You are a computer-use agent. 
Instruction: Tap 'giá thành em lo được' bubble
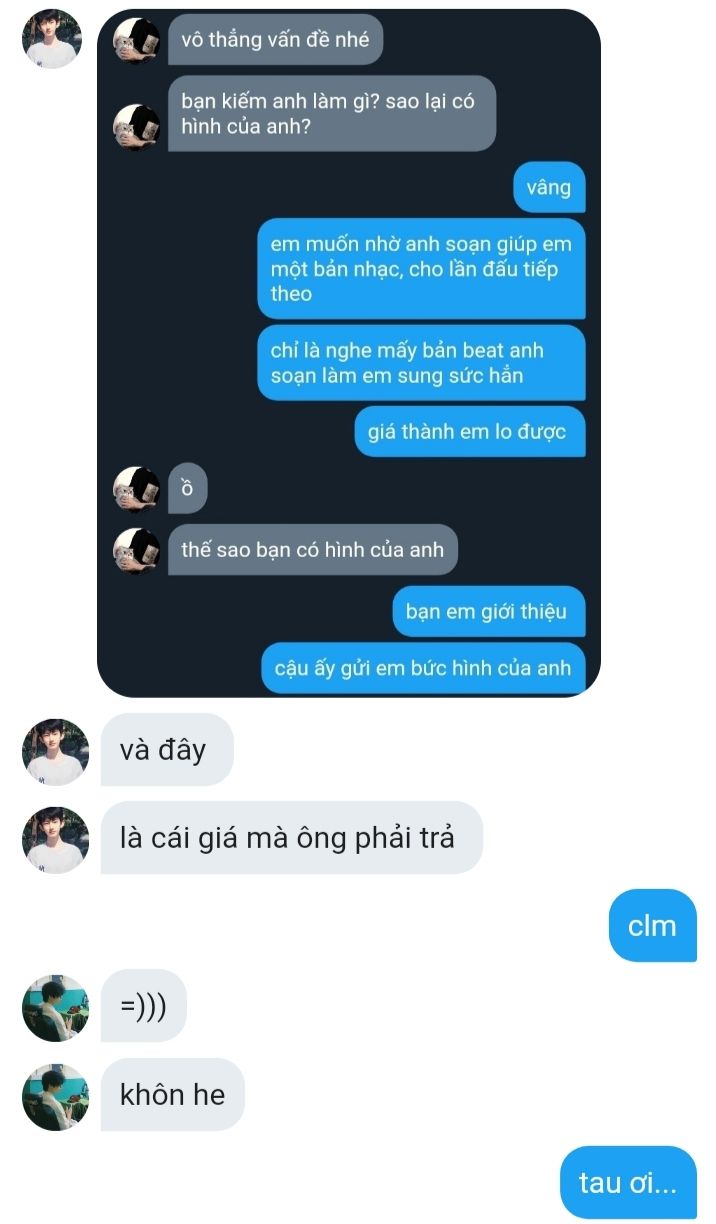click(469, 432)
